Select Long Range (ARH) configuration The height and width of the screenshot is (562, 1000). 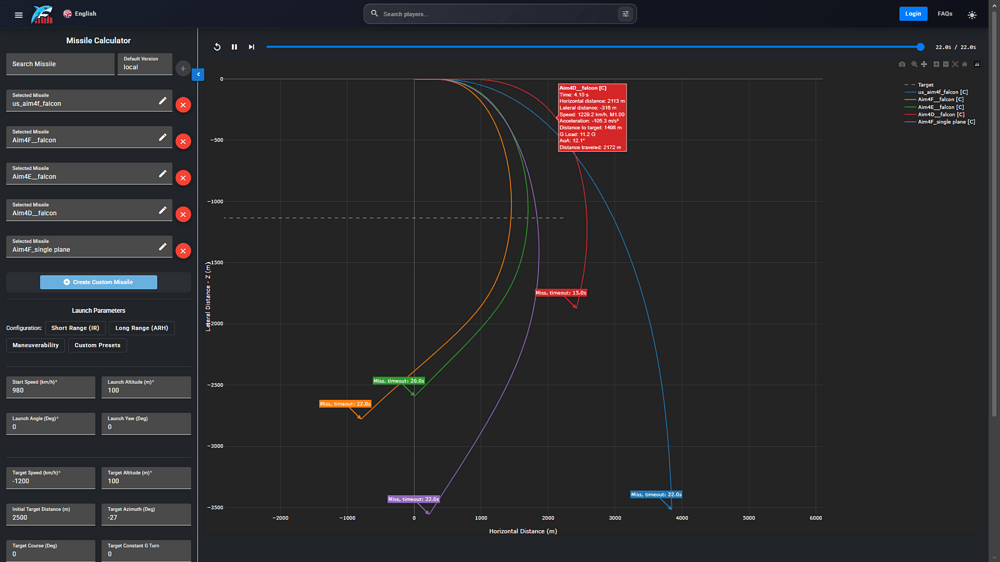point(142,328)
